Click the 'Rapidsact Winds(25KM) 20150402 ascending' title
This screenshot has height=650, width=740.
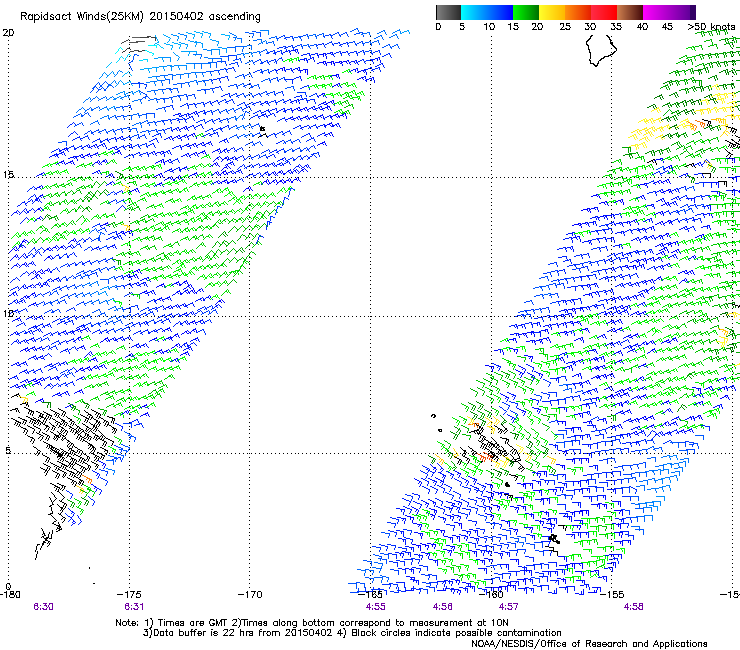point(140,17)
